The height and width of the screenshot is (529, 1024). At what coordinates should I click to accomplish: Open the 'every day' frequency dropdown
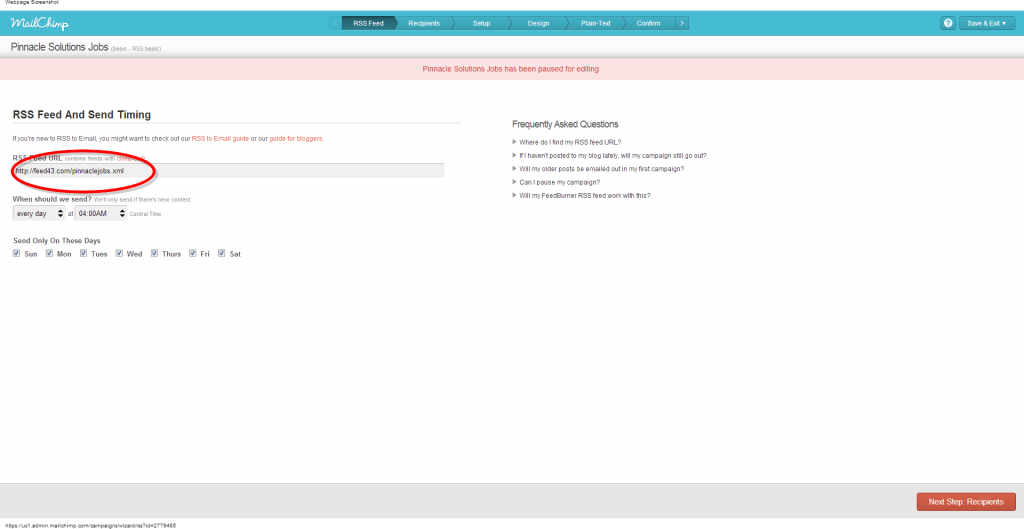pyautogui.click(x=39, y=214)
